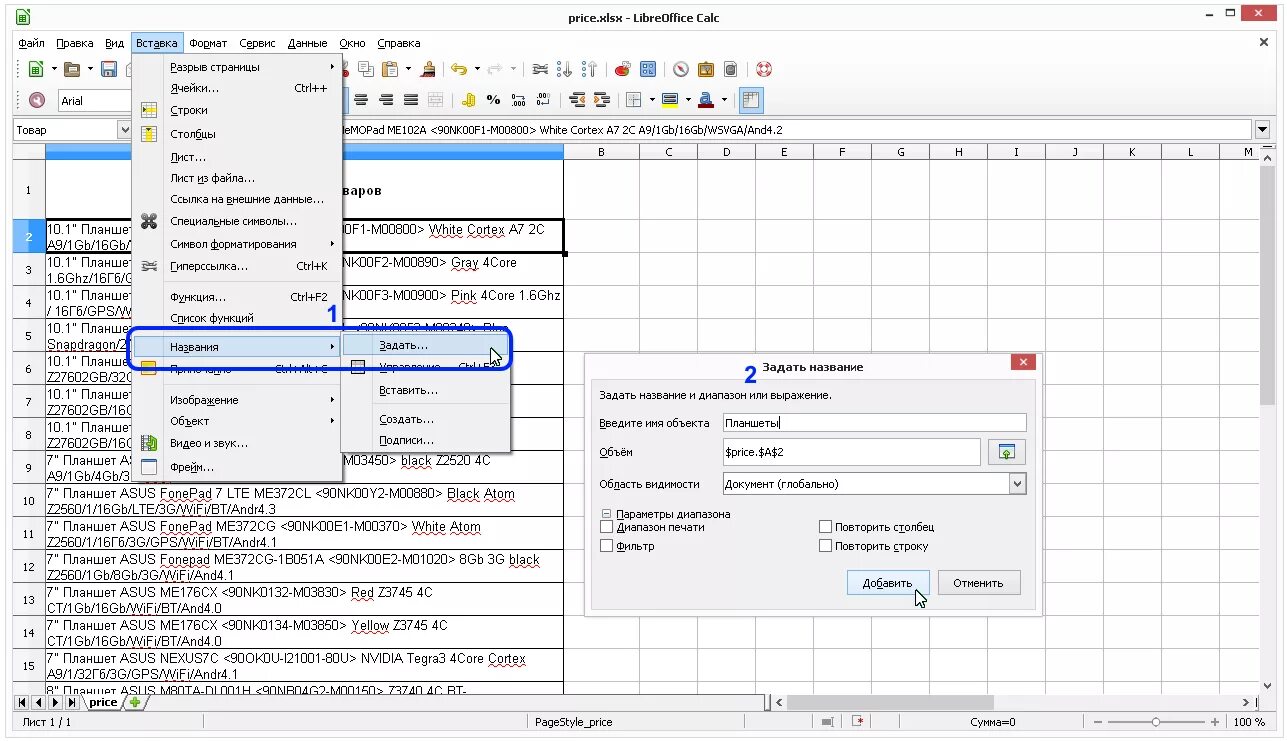Click the Percent number format icon

tap(493, 100)
